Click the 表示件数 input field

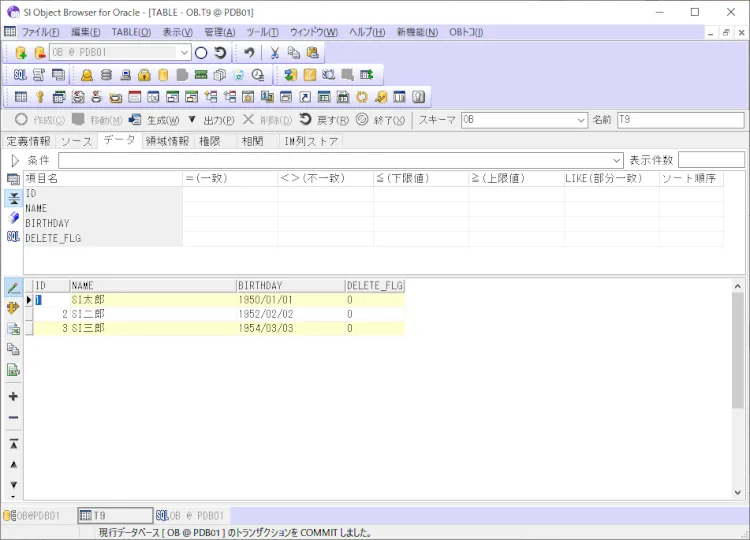(710, 161)
